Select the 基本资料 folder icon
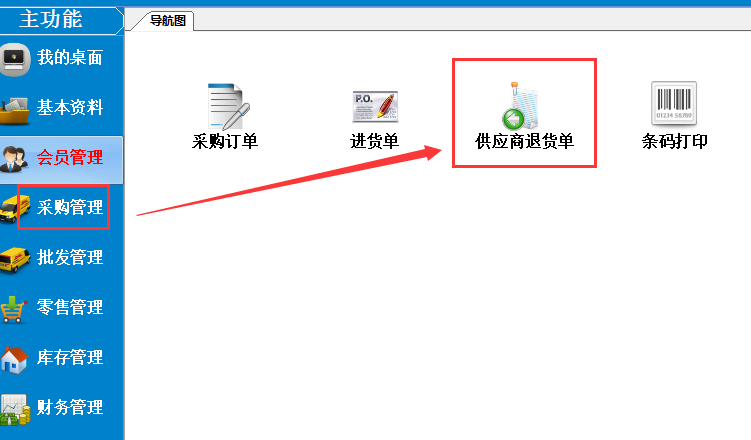The height and width of the screenshot is (440, 751). [15, 111]
